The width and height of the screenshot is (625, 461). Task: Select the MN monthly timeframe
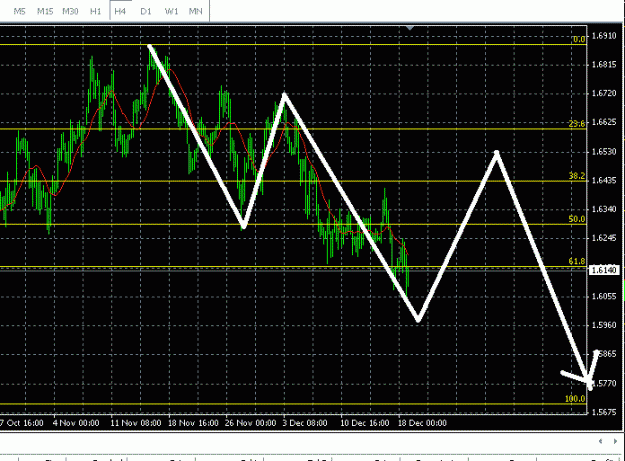(195, 11)
